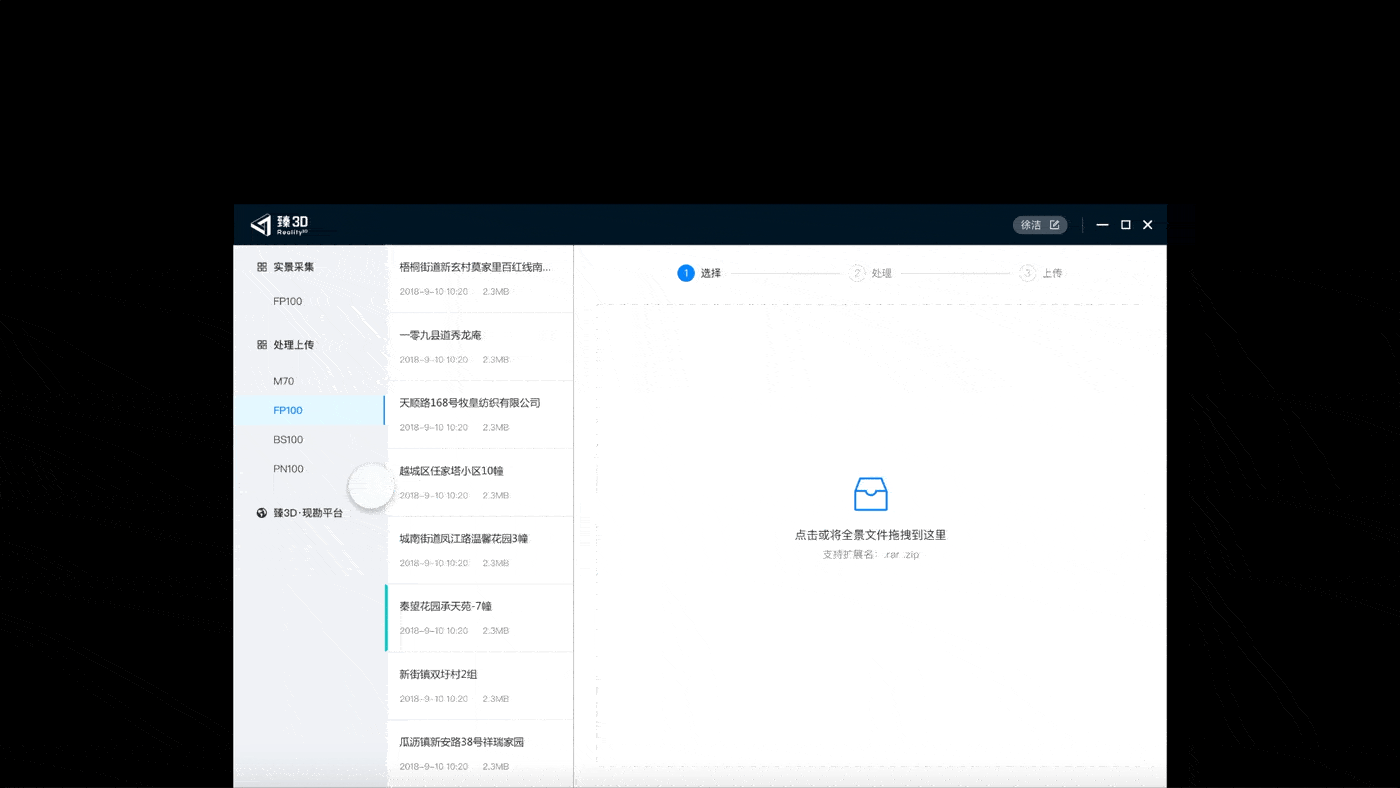The height and width of the screenshot is (788, 1400).
Task: Open the 一零九县道秀龙庵 list item
Action: (480, 347)
